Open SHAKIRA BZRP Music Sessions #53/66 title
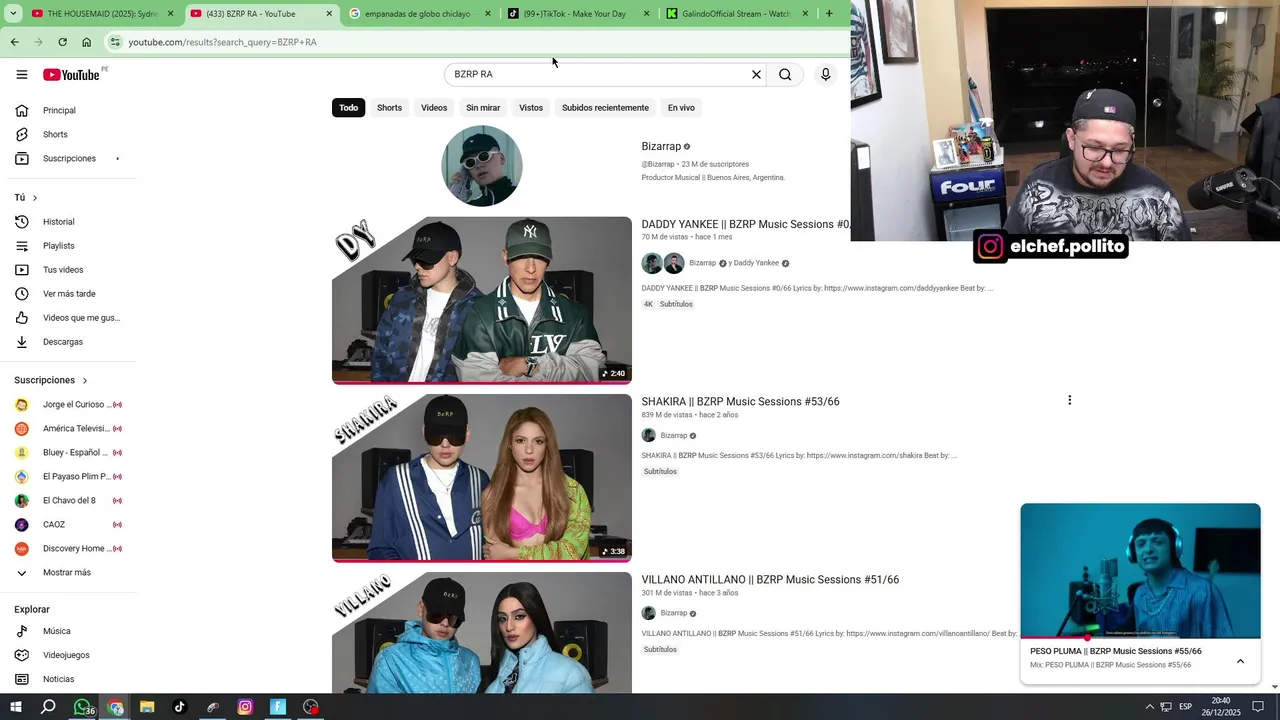1280x720 pixels. (x=740, y=402)
